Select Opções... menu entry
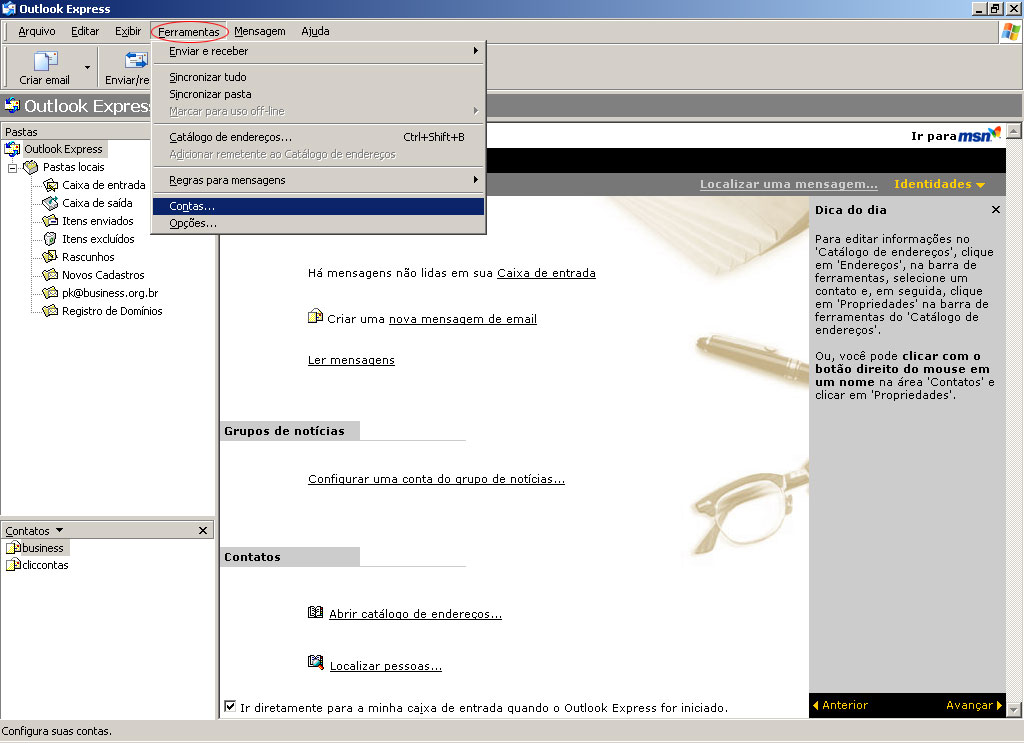The width and height of the screenshot is (1024, 743). [319, 223]
